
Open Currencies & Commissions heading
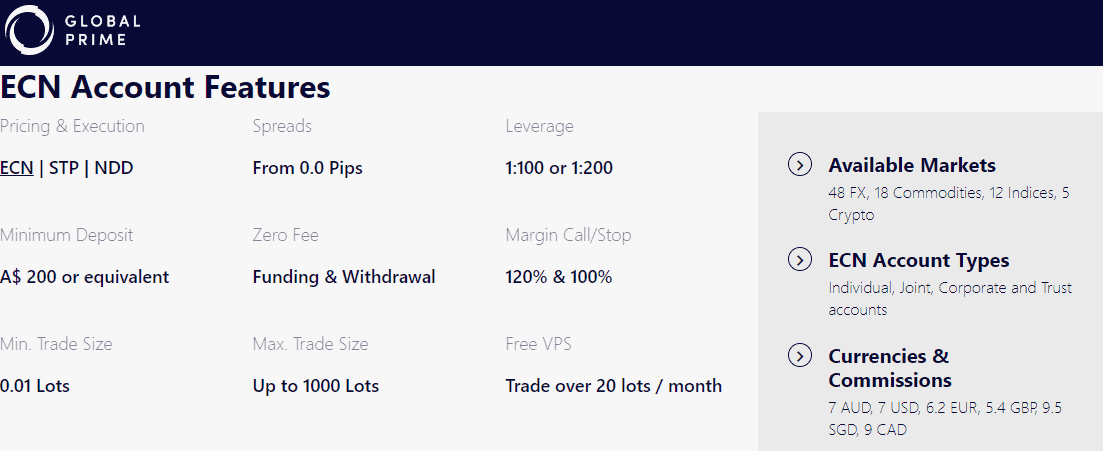(x=890, y=368)
